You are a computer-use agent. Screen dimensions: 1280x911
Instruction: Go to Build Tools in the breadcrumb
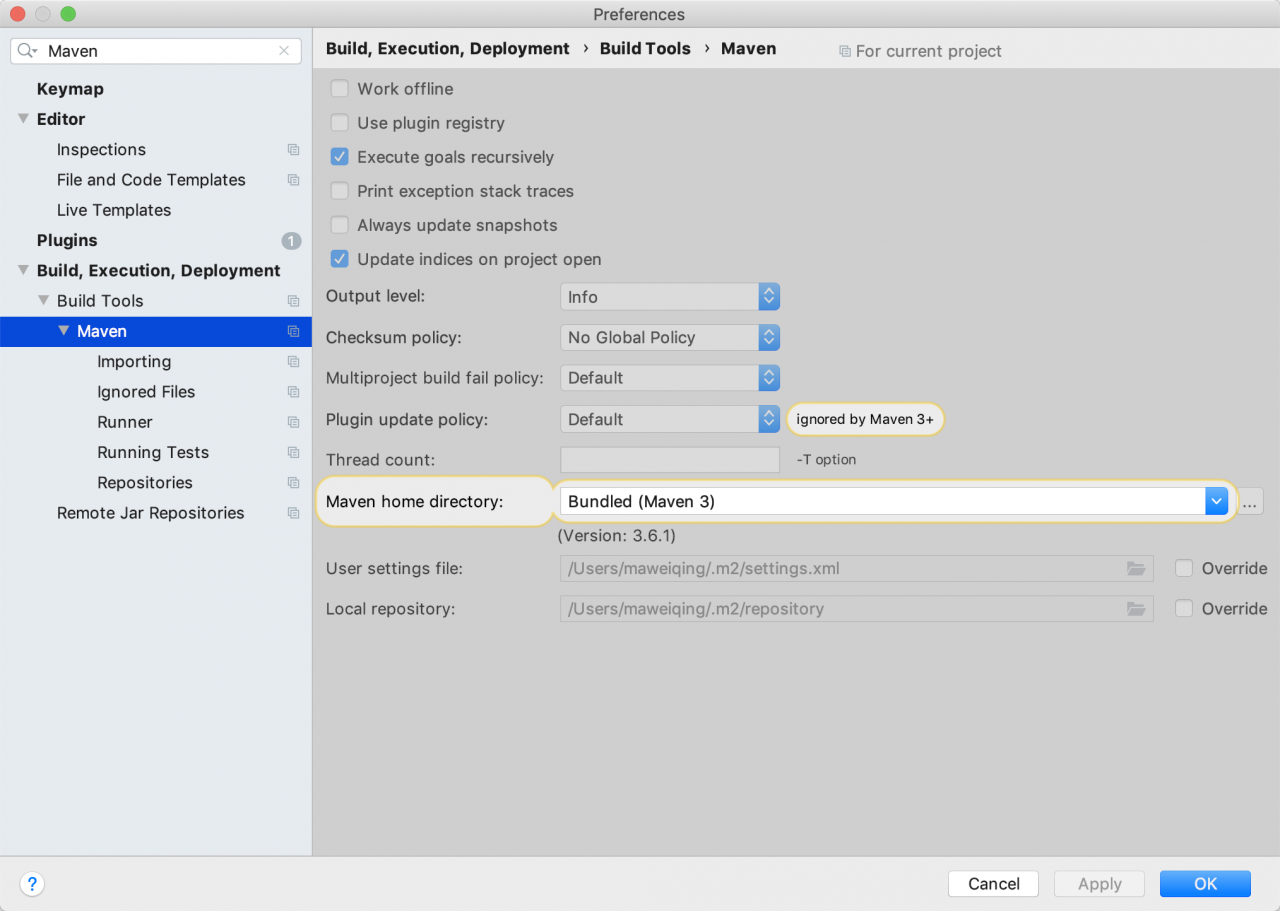[x=645, y=49]
